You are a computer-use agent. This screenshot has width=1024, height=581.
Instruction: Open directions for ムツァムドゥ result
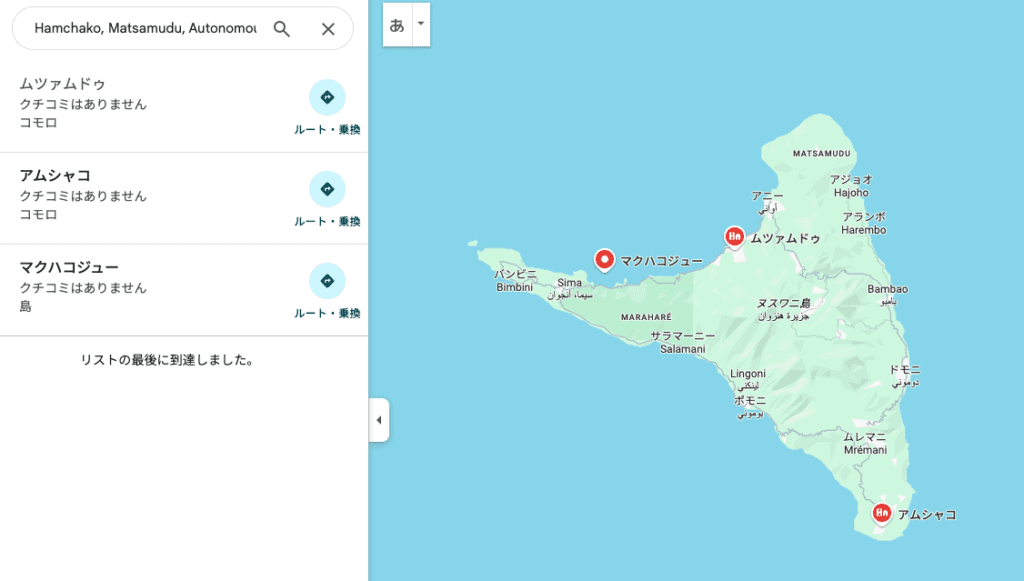(x=327, y=97)
